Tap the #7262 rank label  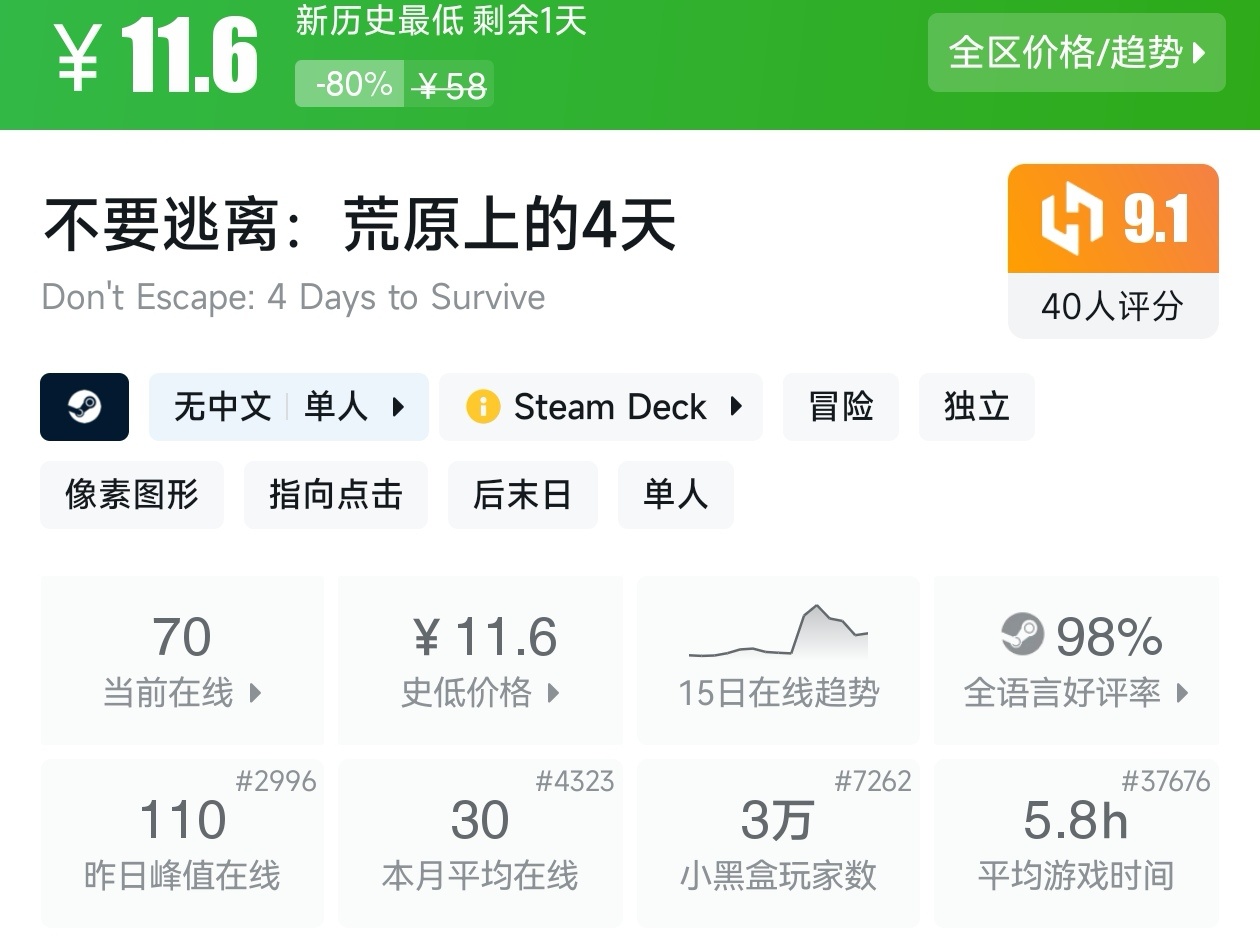click(873, 781)
